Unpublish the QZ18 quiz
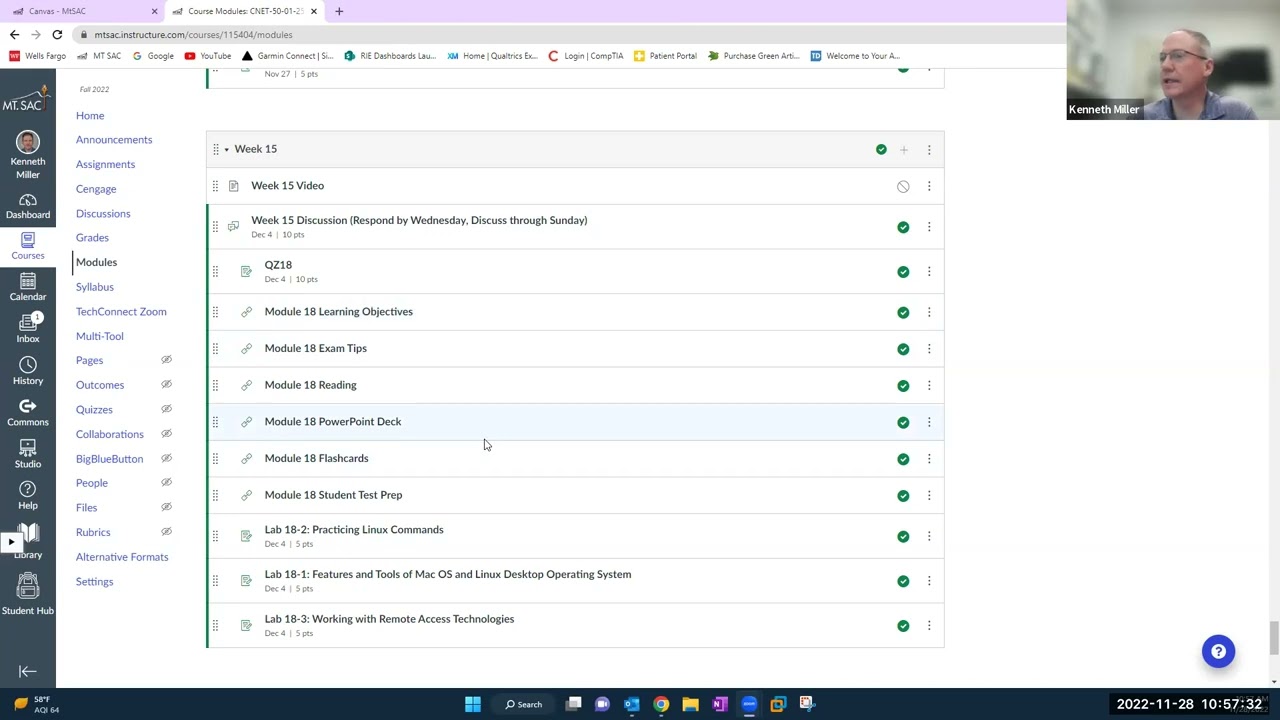 (903, 272)
